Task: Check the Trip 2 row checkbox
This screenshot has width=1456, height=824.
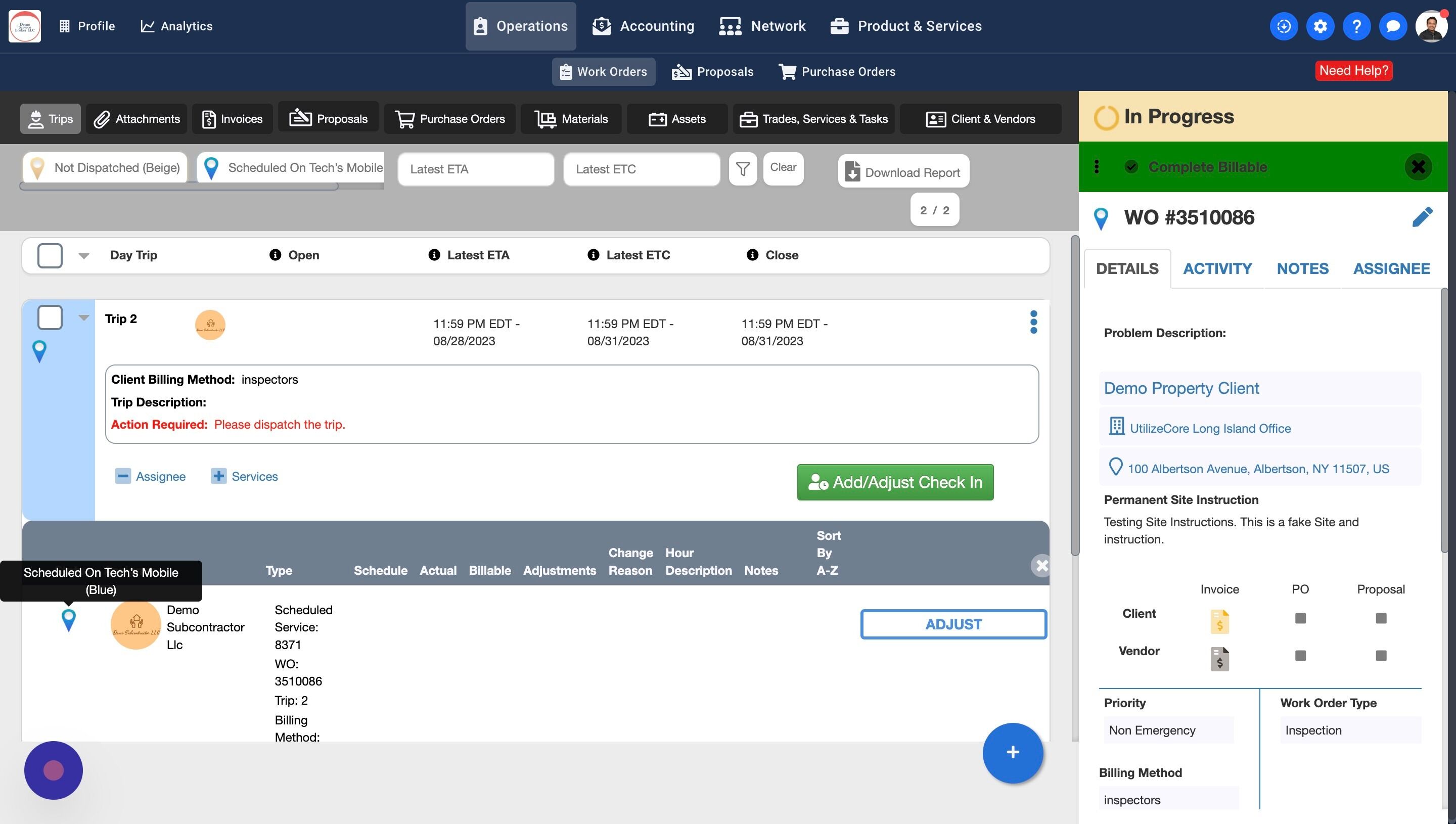Action: (50, 317)
